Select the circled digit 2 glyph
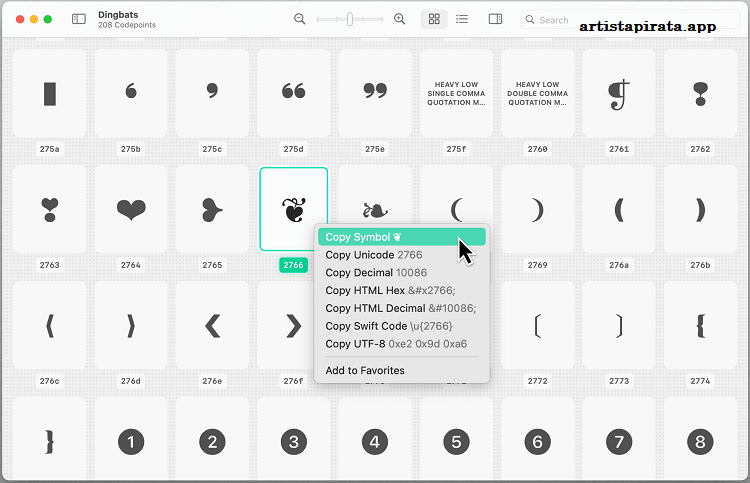 coord(212,439)
